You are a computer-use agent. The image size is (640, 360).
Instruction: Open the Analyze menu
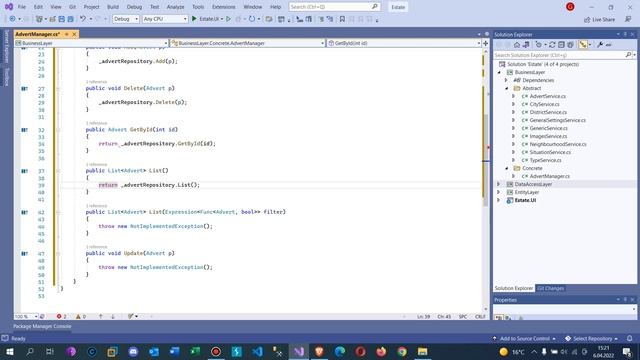[x=176, y=7]
